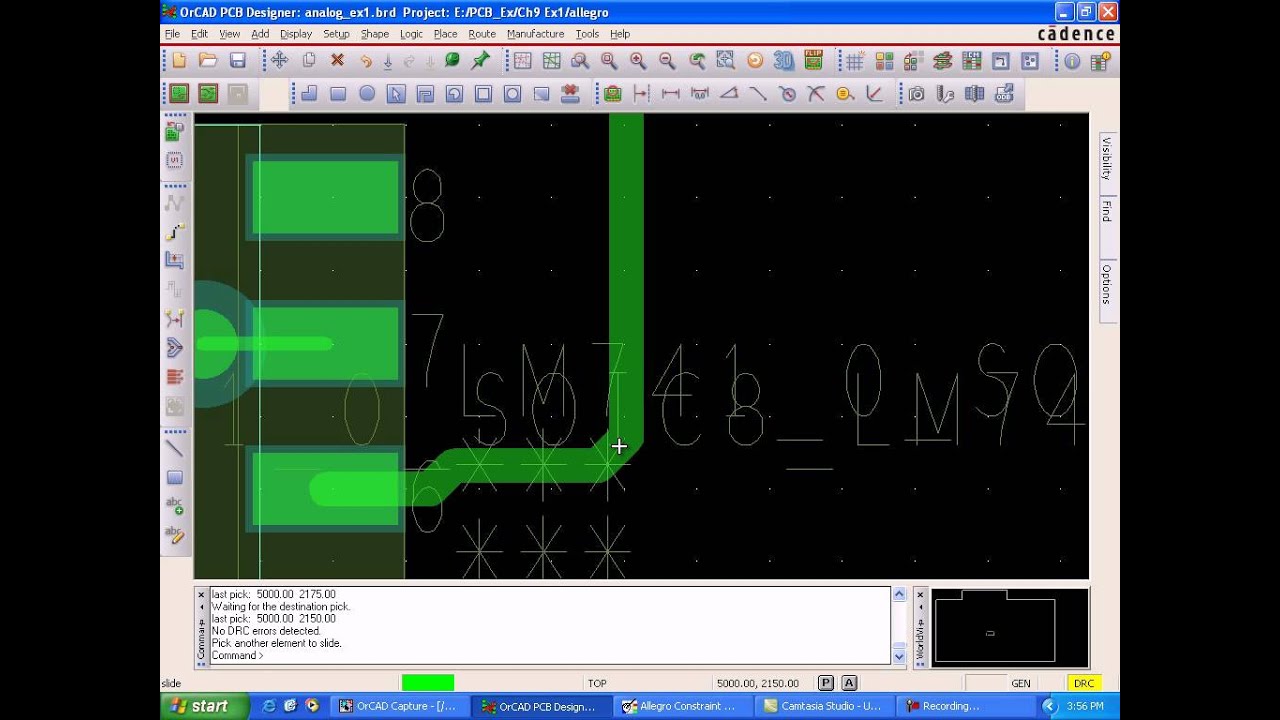Close the WorldView panel

tap(920, 595)
